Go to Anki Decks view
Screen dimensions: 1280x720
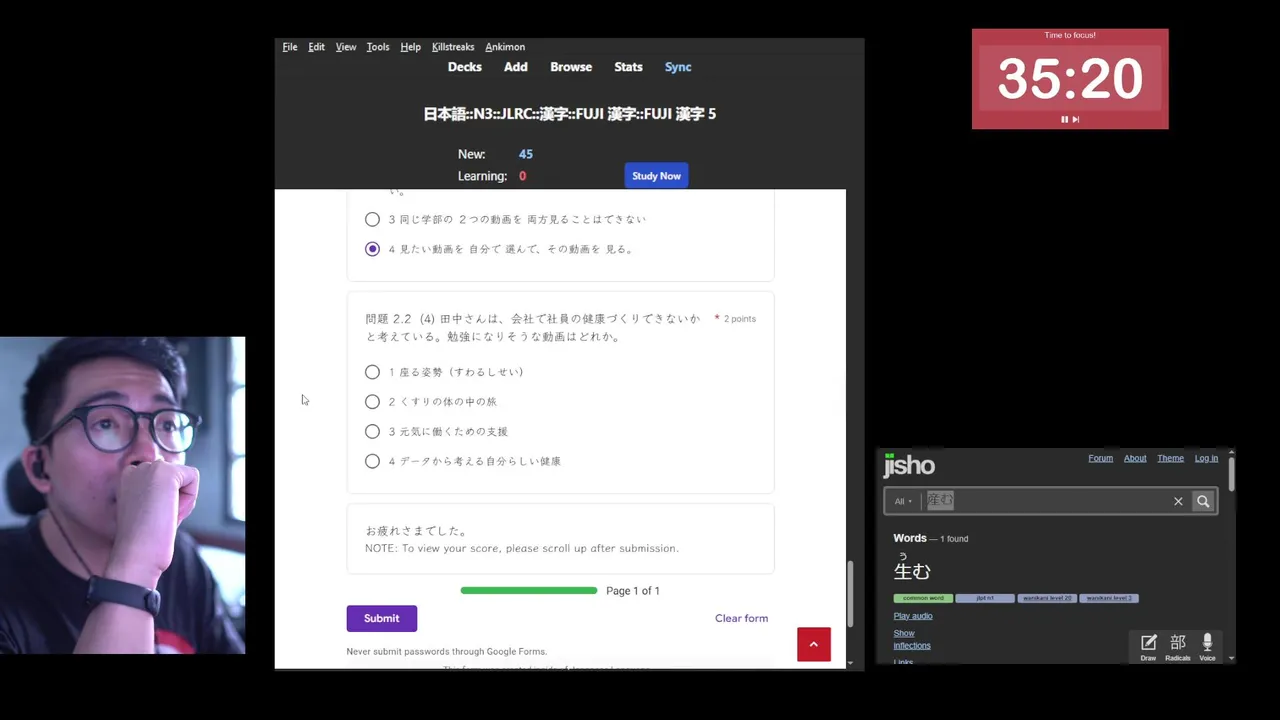(x=465, y=67)
